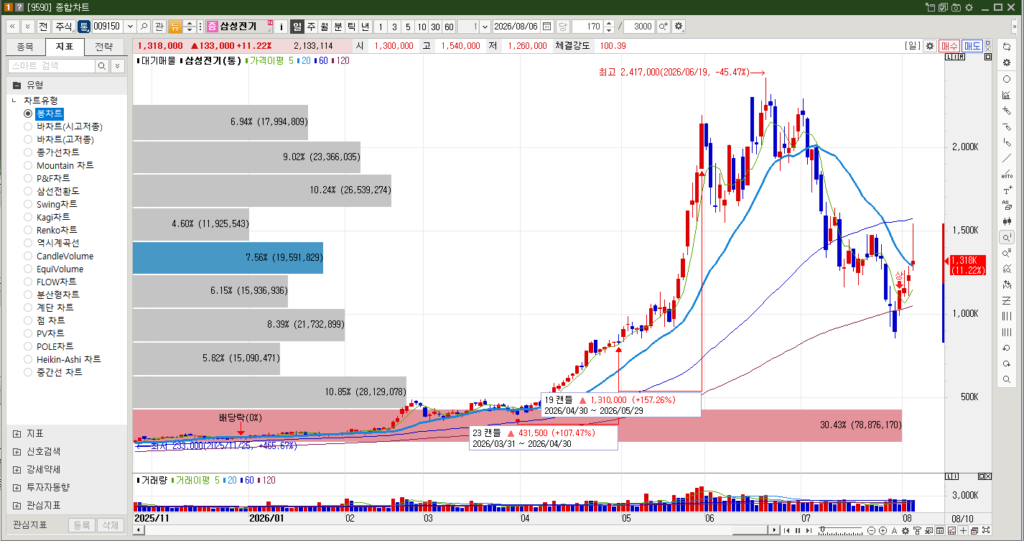Expand the 투자자동향 section
This screenshot has height=541, width=1024.
click(x=17, y=487)
